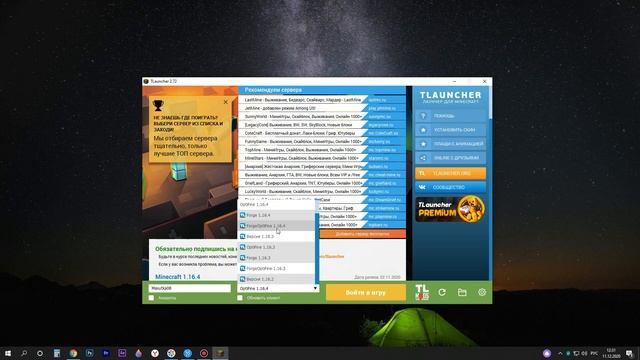This screenshot has height=360, width=640.
Task: Close the yellow trophy notification
Action: (x=226, y=102)
